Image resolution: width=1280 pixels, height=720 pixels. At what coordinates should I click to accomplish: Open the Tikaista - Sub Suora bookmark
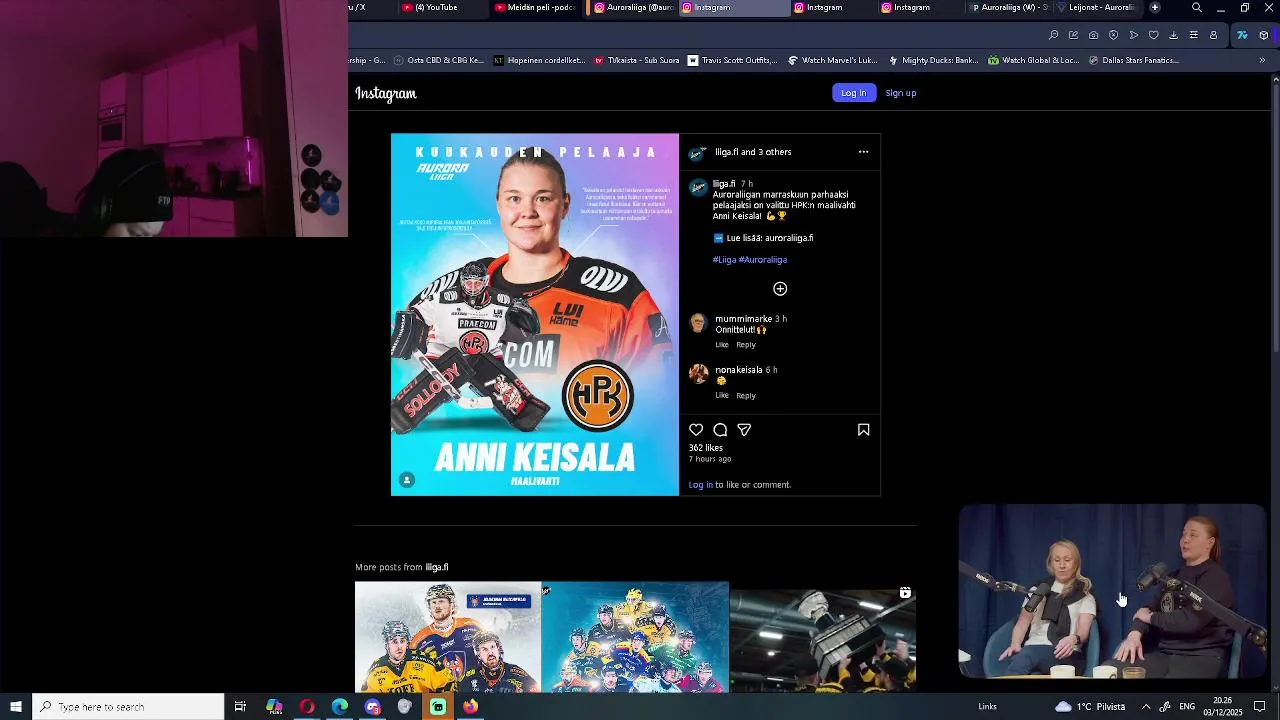tap(637, 60)
